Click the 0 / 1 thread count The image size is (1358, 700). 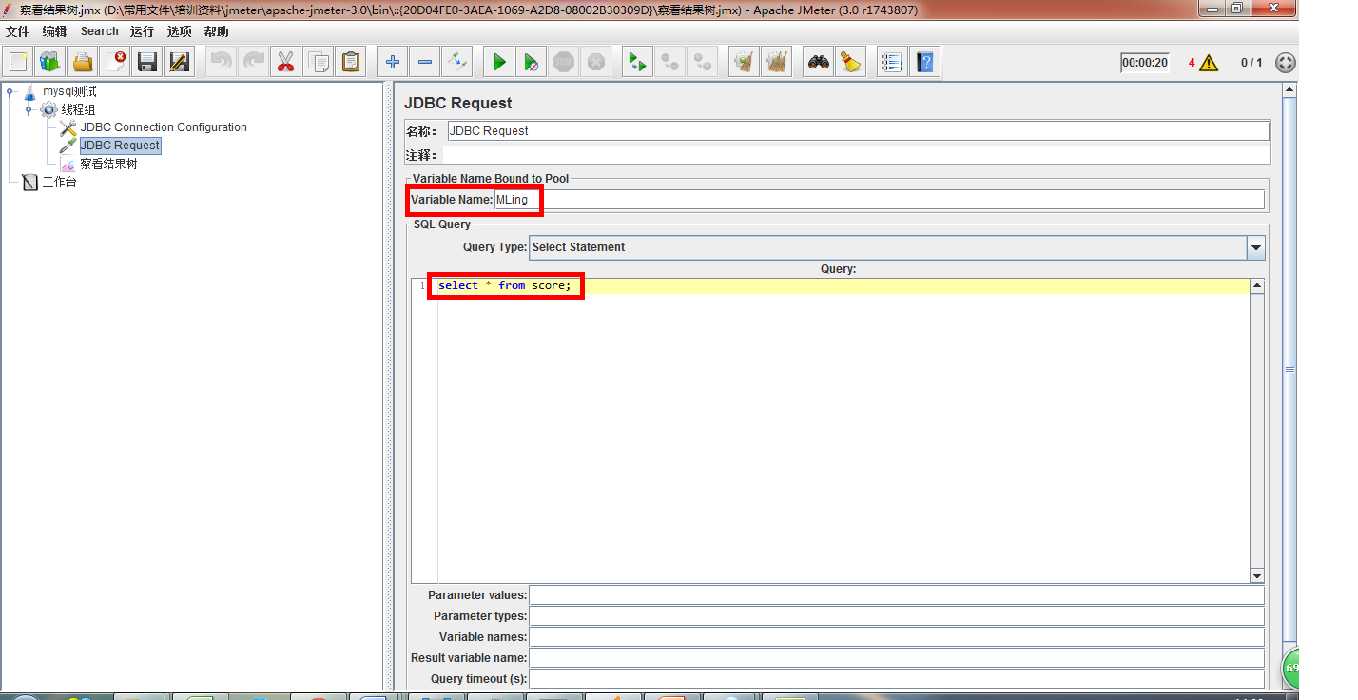click(1251, 63)
